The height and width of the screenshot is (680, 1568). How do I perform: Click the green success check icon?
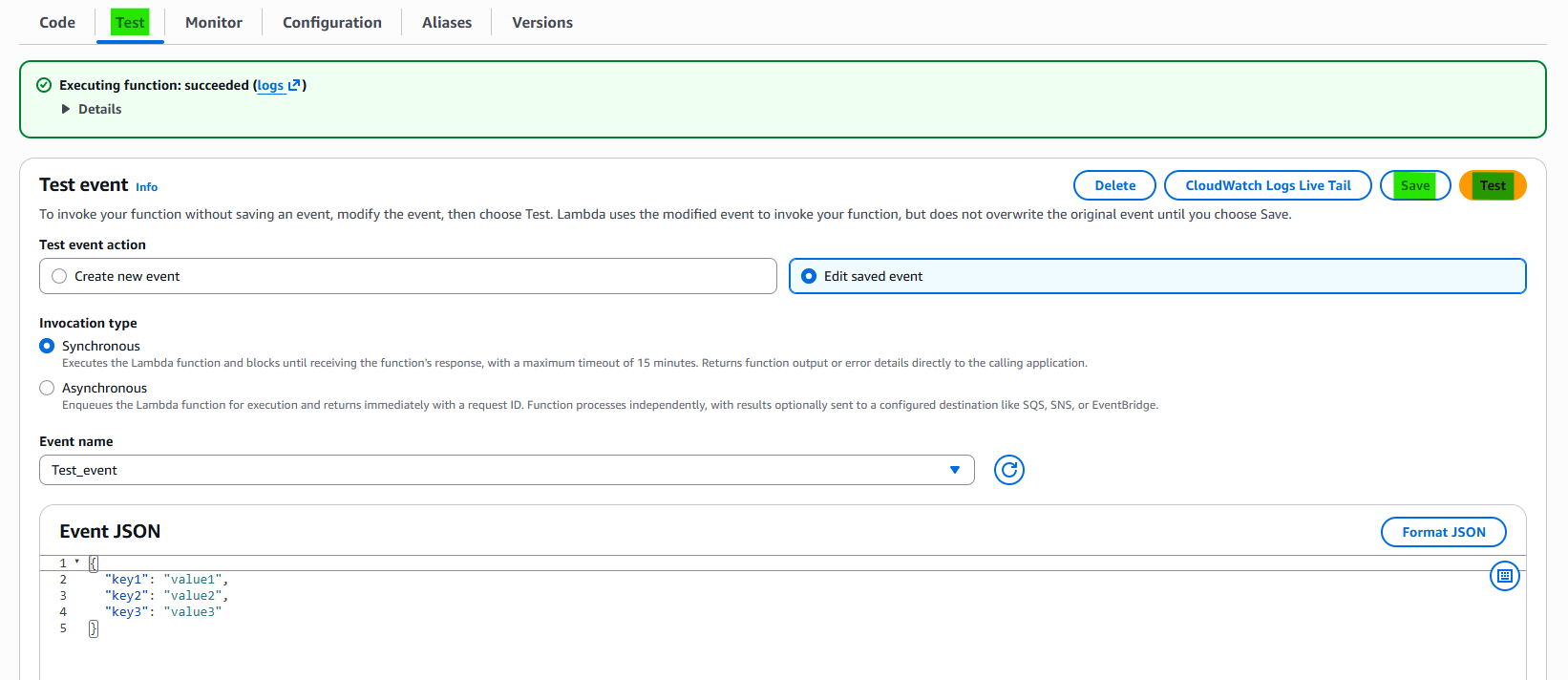click(x=44, y=85)
